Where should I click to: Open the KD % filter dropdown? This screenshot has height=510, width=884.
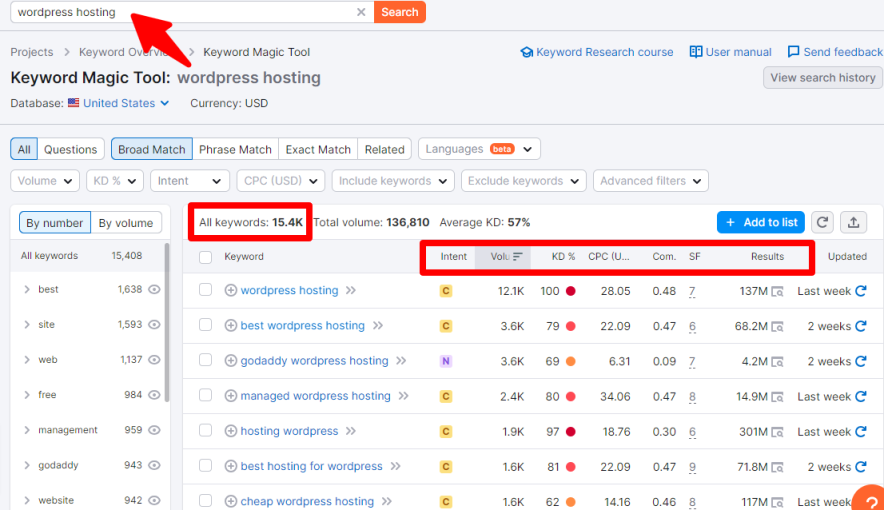[114, 181]
